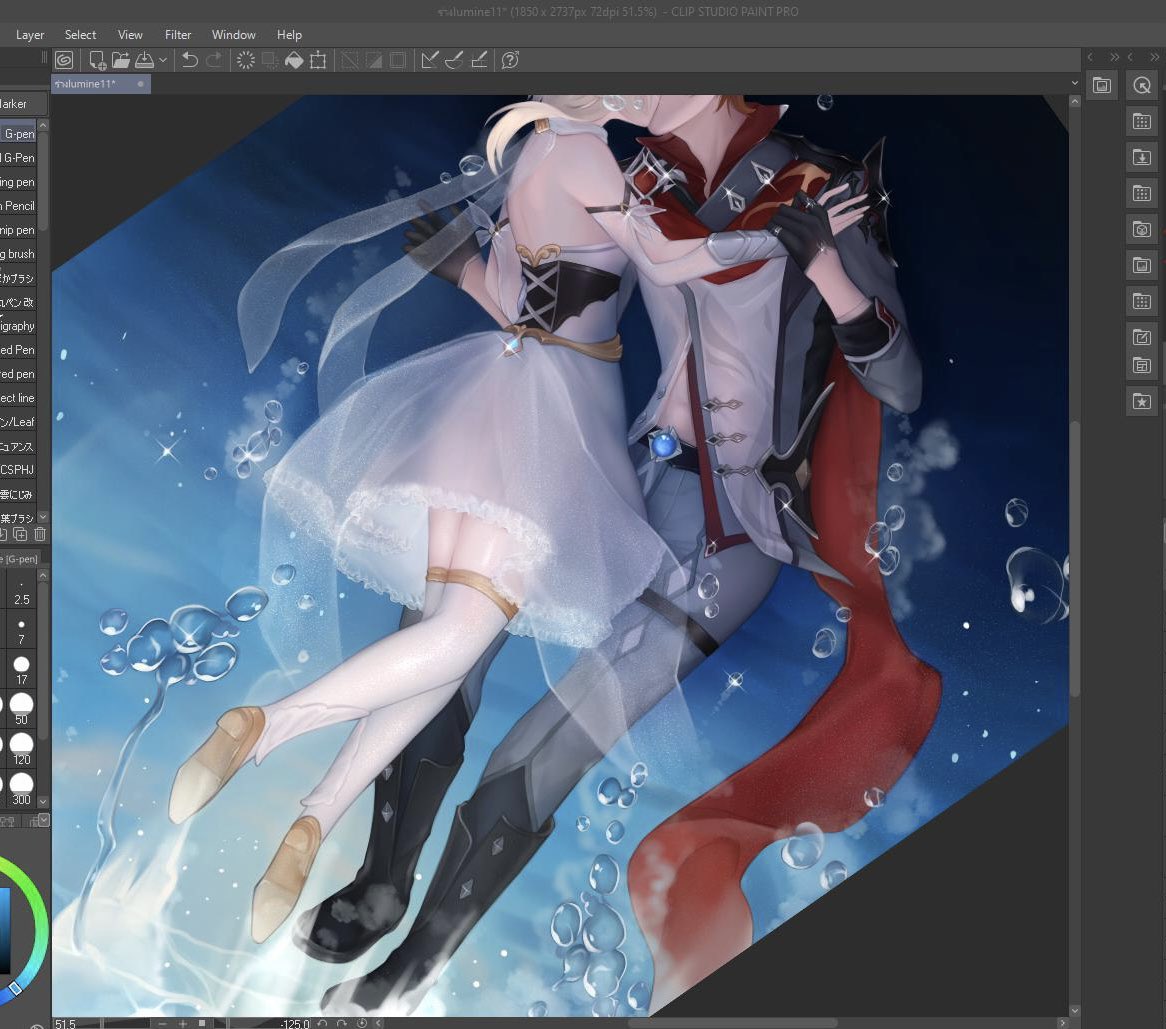Click the Scale/Rotate transform icon
Viewport: 1166px width, 1029px height.
click(x=318, y=60)
